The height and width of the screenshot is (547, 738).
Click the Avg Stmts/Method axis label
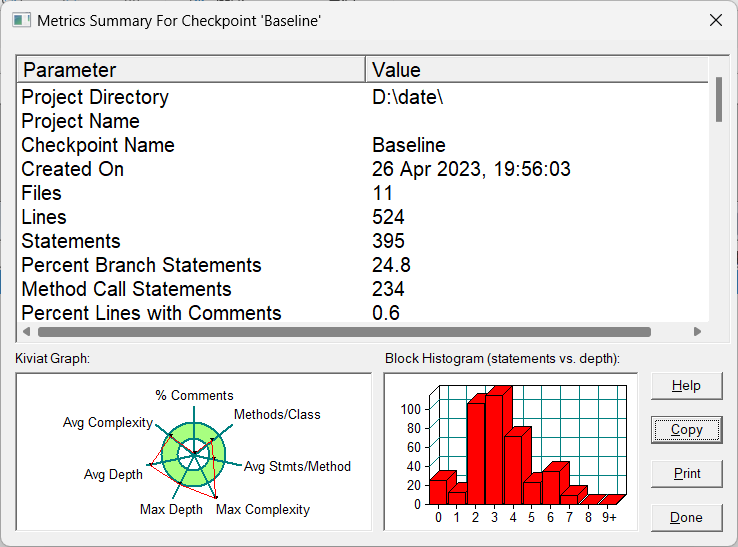coord(297,467)
